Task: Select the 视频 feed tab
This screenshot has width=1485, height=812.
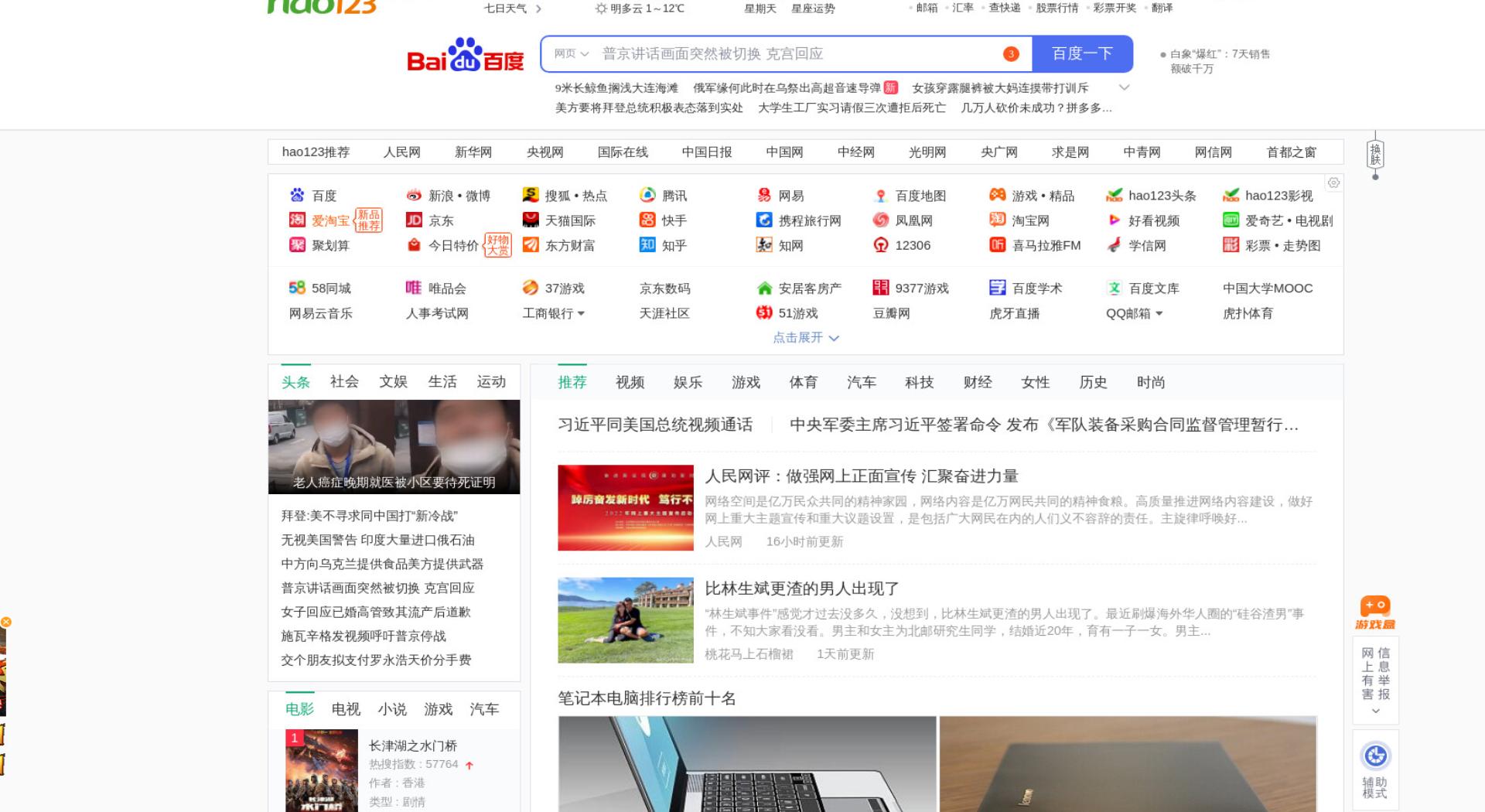Action: click(630, 382)
